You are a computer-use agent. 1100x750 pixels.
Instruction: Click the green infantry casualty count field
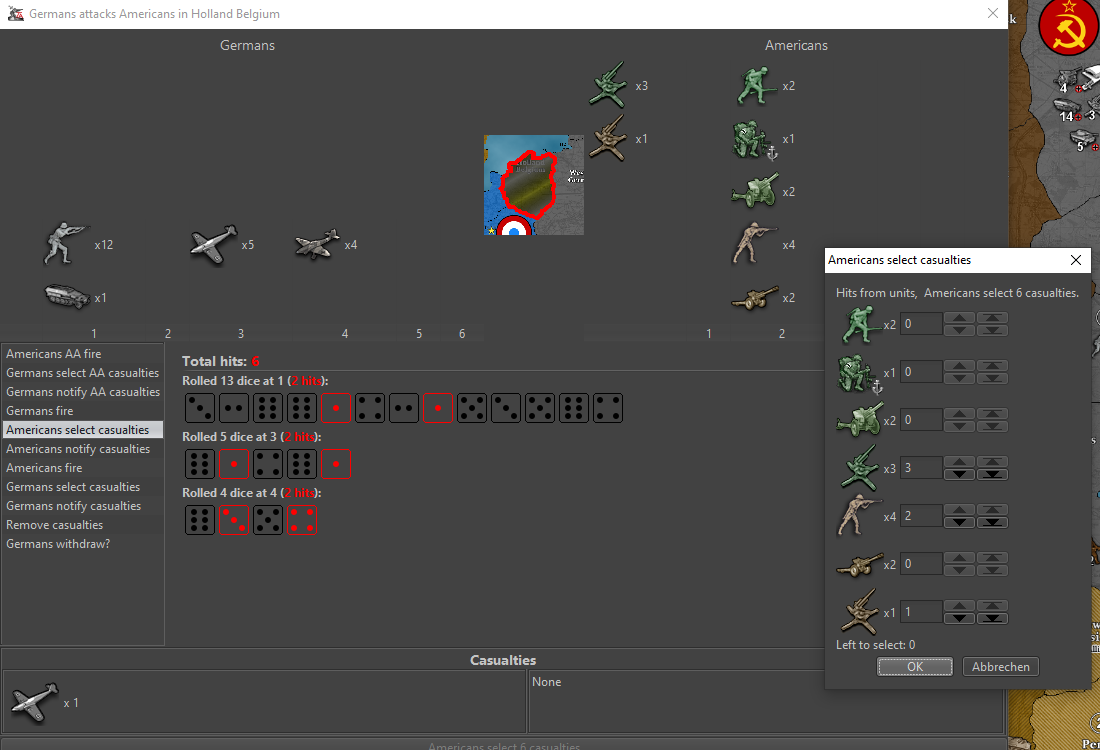[x=921, y=323]
